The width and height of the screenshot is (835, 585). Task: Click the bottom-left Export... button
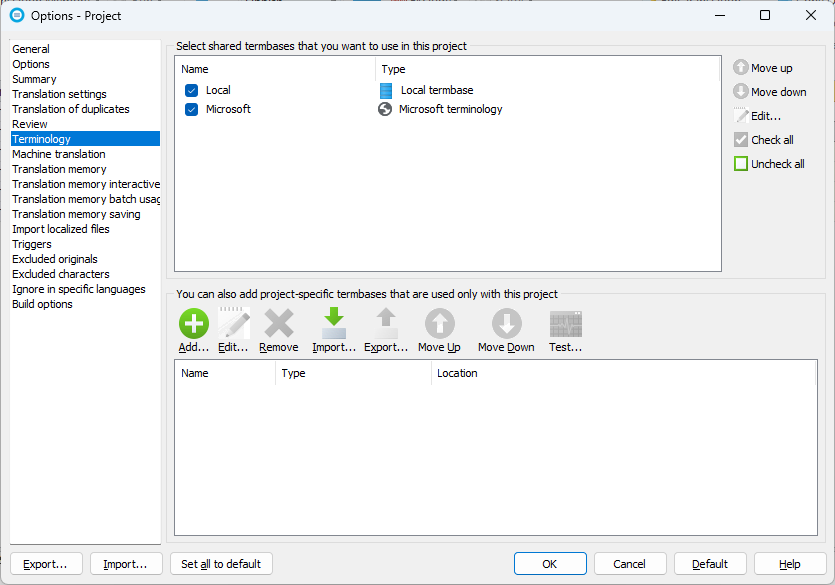[x=46, y=564]
